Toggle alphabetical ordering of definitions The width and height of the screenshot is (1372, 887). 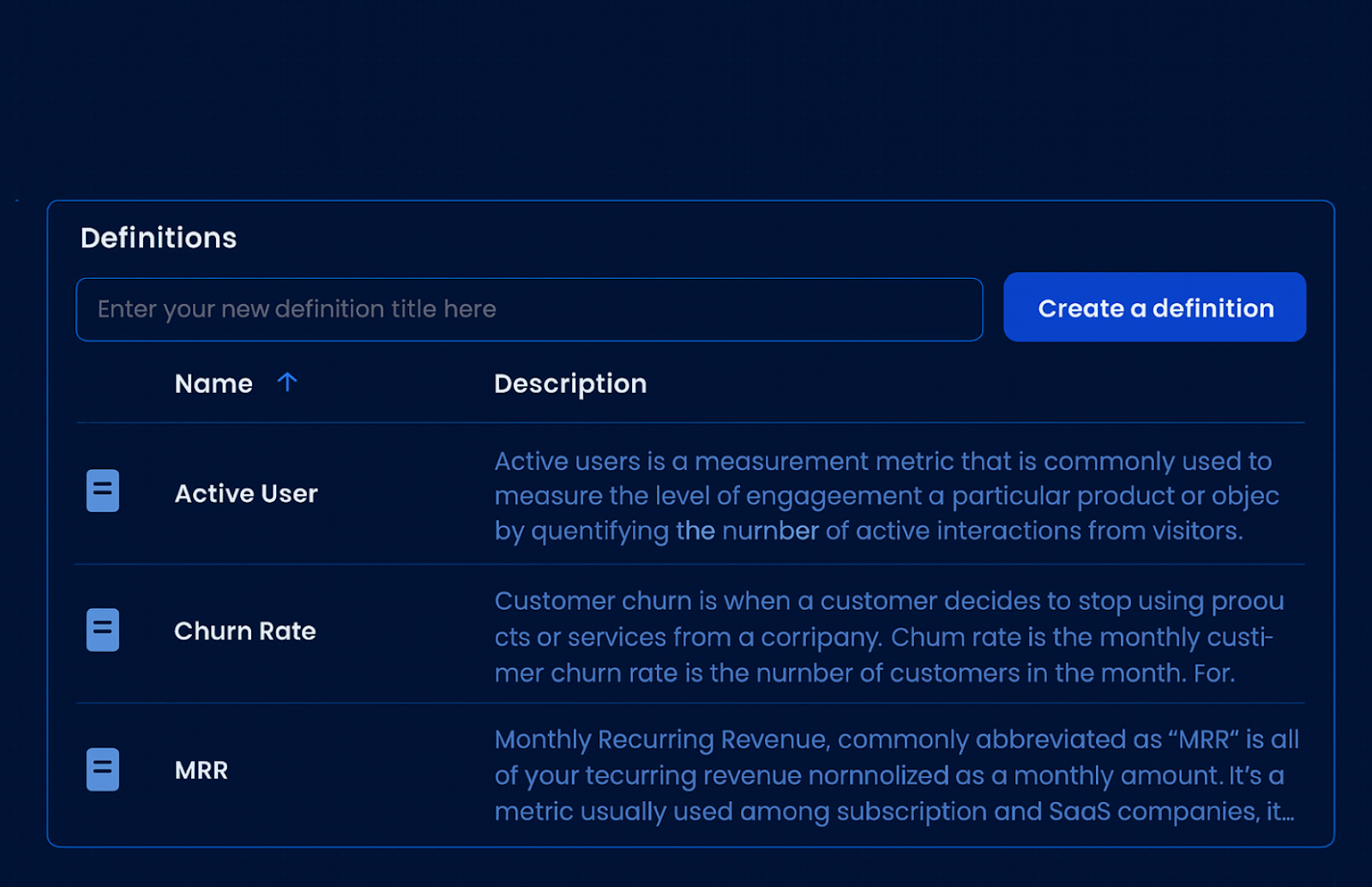click(x=288, y=383)
